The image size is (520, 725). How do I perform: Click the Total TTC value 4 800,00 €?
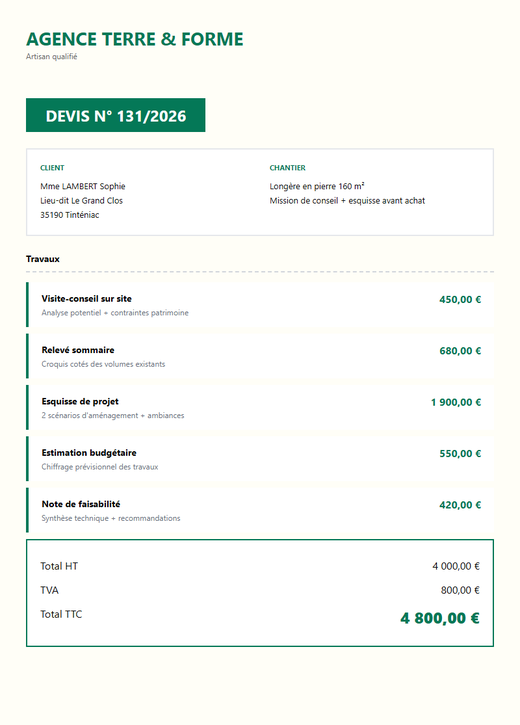(x=440, y=618)
